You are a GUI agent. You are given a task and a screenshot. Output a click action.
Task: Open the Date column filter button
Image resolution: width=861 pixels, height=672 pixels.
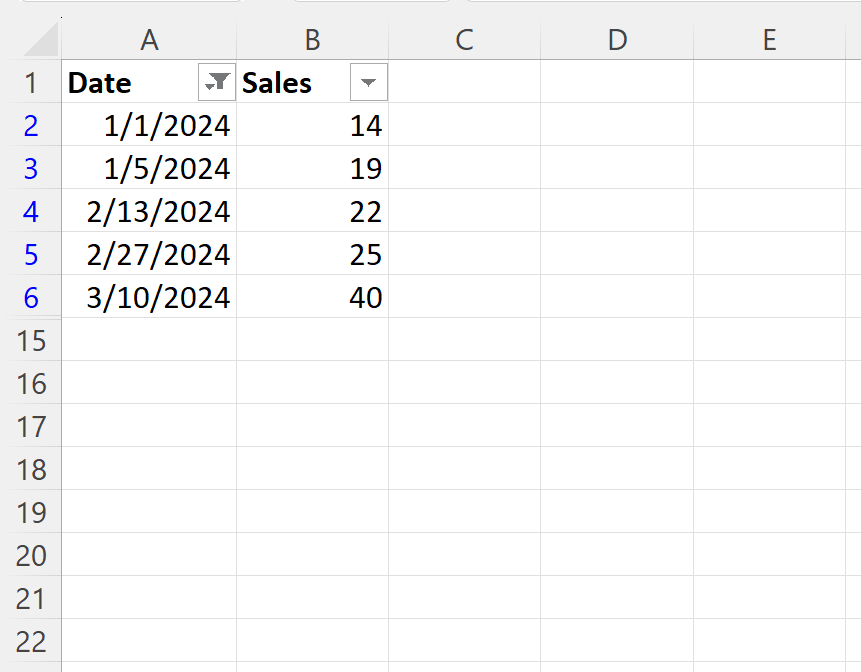tap(217, 82)
